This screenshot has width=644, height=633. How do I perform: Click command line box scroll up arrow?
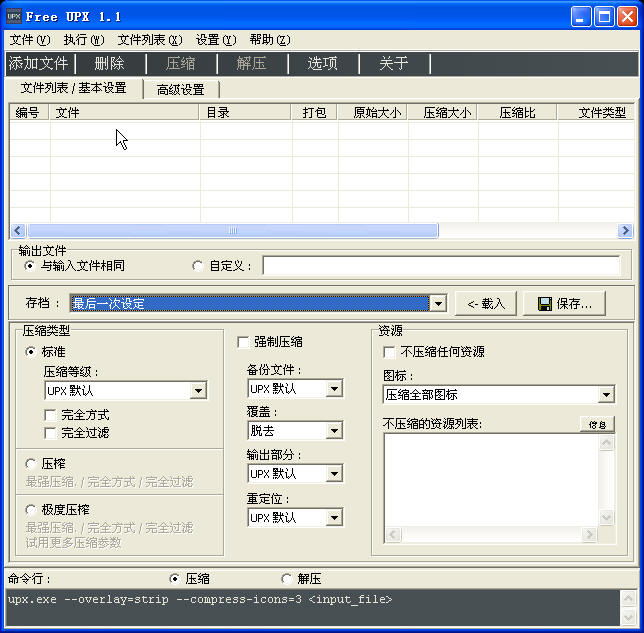[628, 598]
